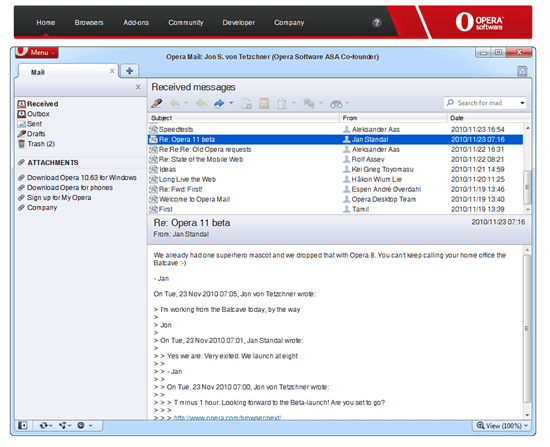The width and height of the screenshot is (550, 447).
Task: Click in the Search for mail field
Action: pos(485,103)
